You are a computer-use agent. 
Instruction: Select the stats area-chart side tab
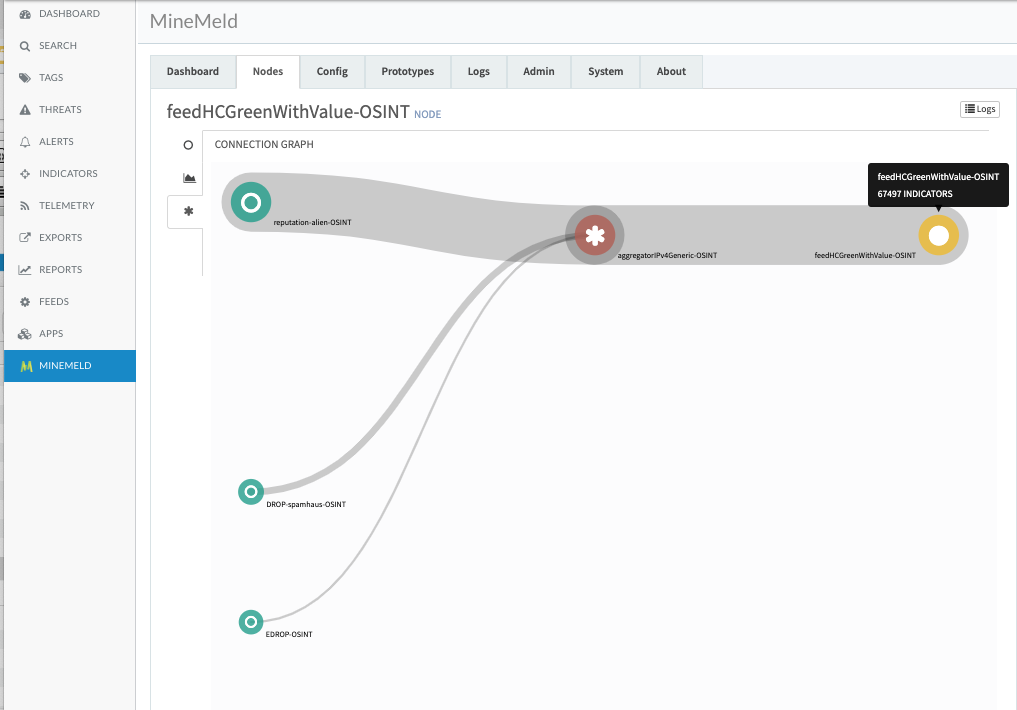pyautogui.click(x=189, y=178)
